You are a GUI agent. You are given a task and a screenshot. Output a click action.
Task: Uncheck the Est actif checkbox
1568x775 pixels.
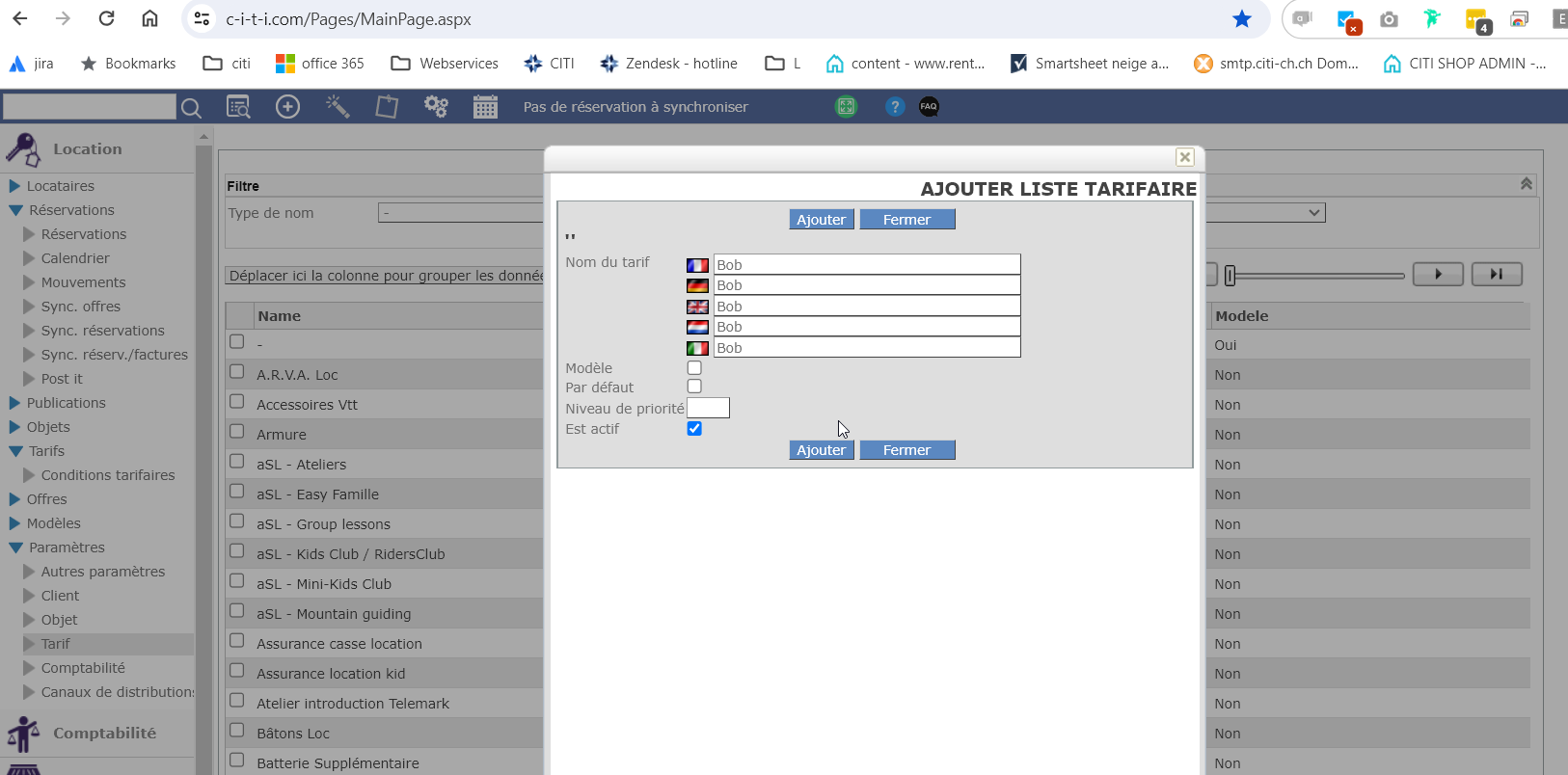coord(694,429)
